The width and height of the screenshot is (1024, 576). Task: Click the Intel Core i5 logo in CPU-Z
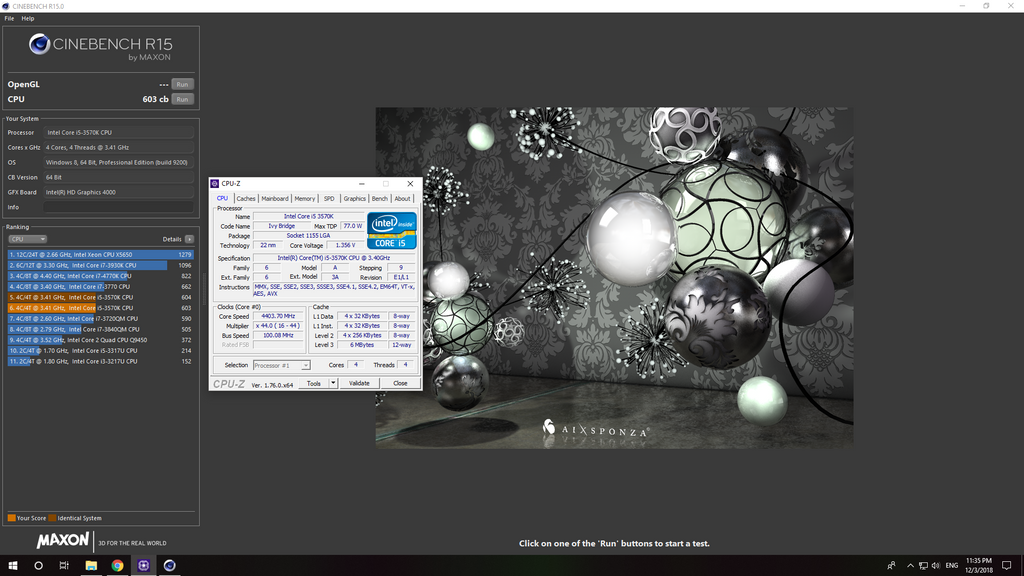click(x=392, y=230)
